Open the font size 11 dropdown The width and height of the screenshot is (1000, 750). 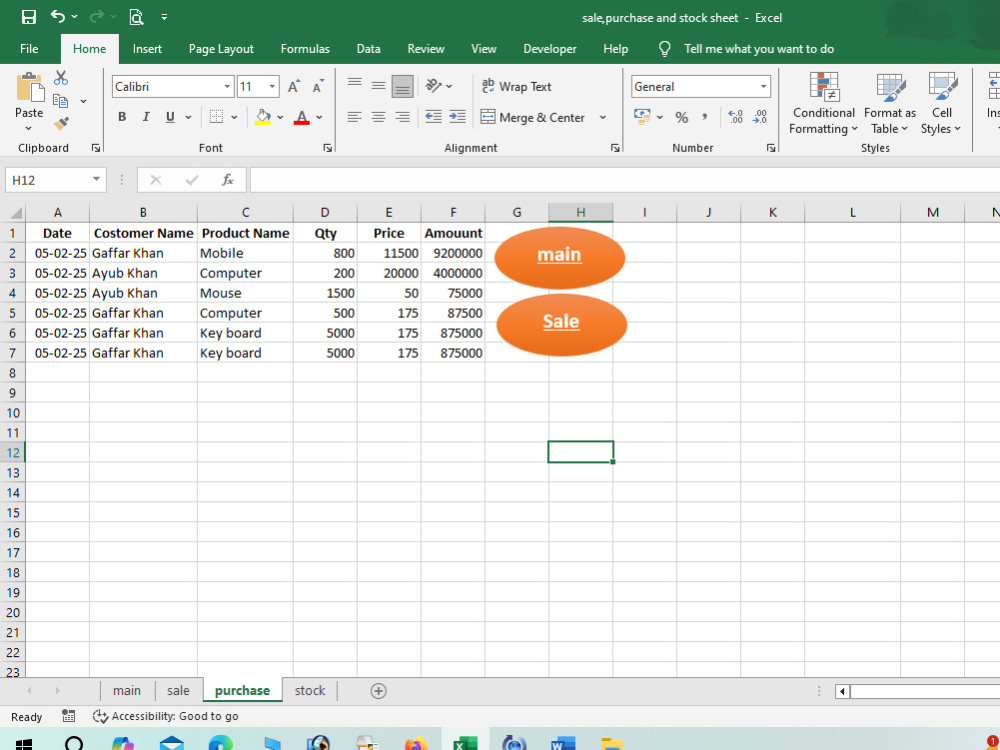pos(272,87)
